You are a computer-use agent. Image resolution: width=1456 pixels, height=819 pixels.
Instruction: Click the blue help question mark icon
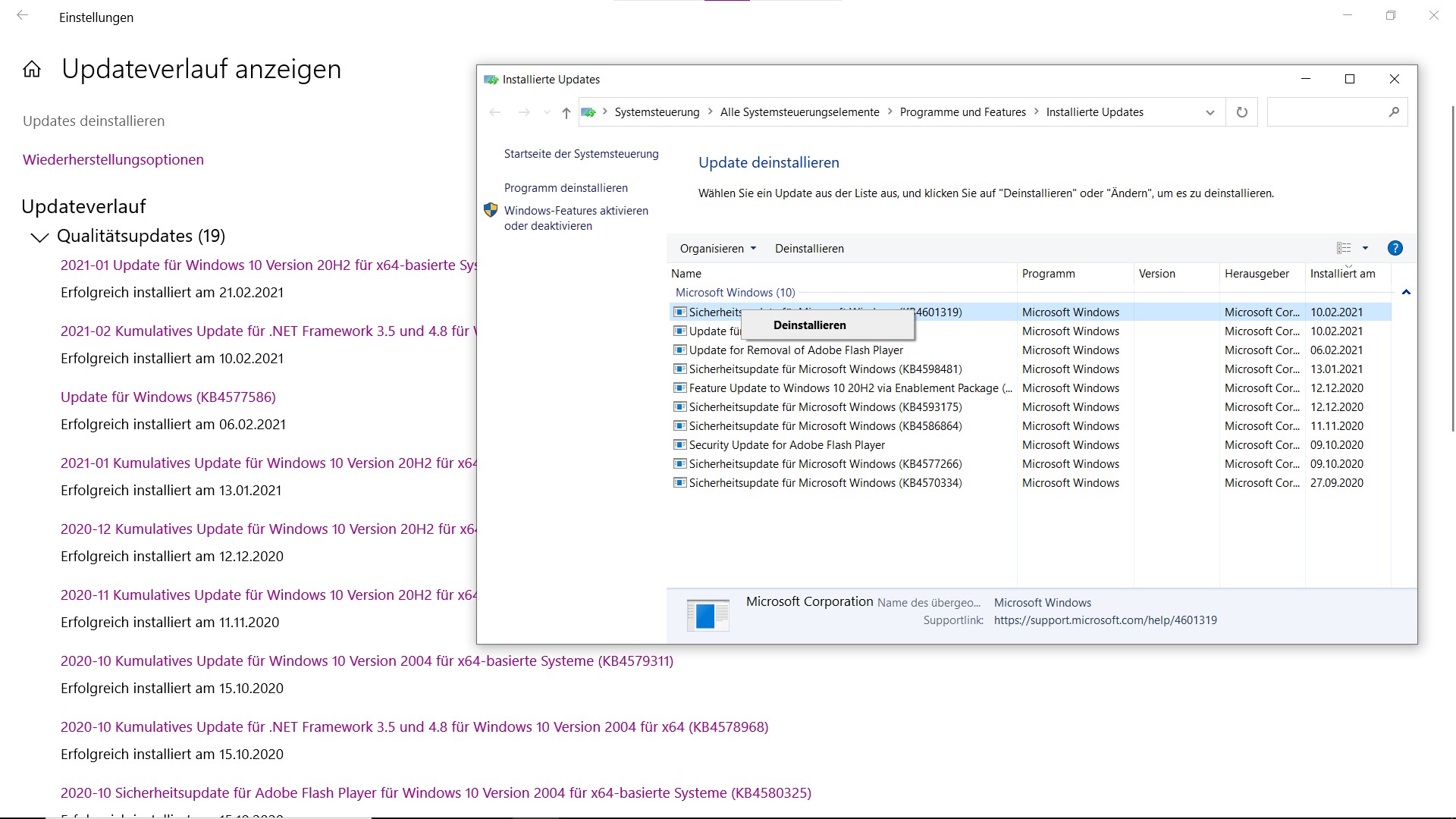pos(1395,248)
